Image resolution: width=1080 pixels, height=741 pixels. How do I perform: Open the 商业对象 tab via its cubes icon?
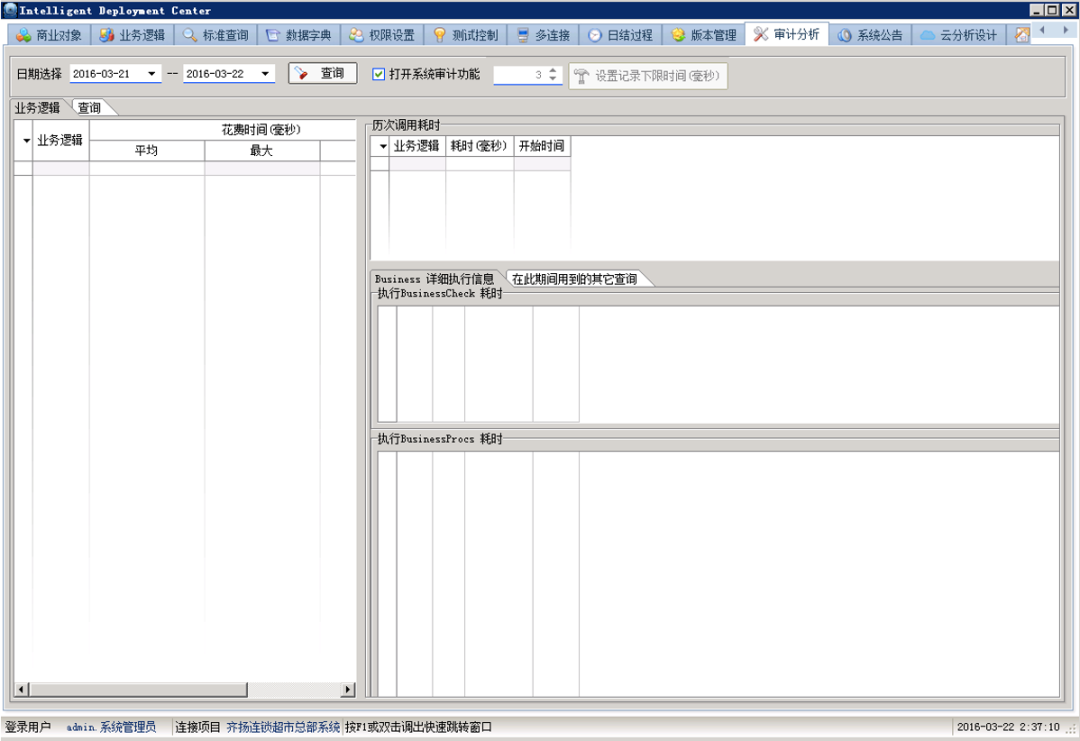[x=23, y=35]
